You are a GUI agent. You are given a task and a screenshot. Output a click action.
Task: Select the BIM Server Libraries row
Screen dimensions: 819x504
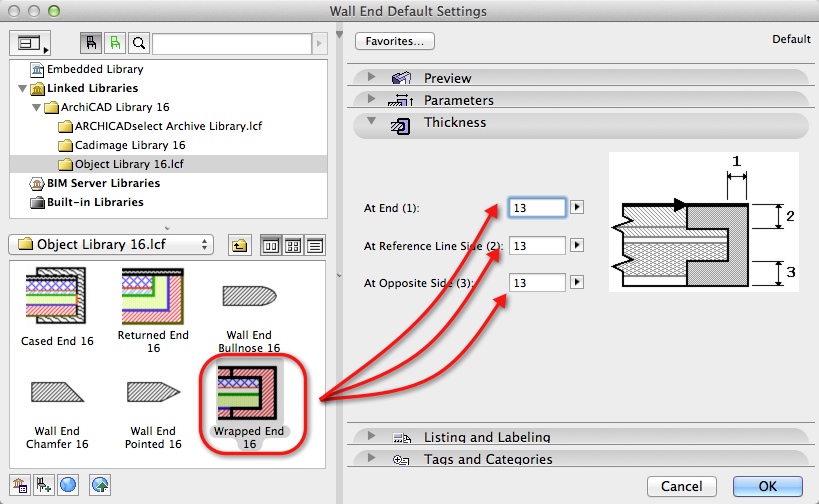[168, 183]
